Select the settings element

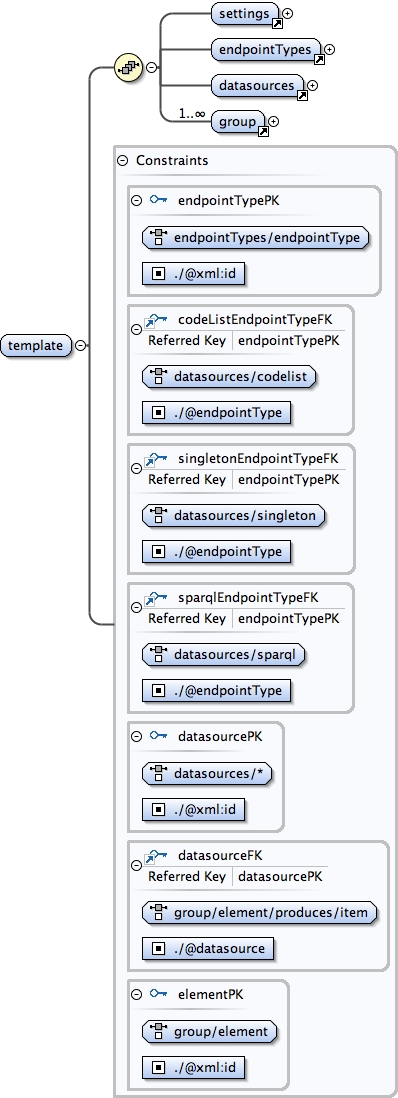(x=244, y=13)
